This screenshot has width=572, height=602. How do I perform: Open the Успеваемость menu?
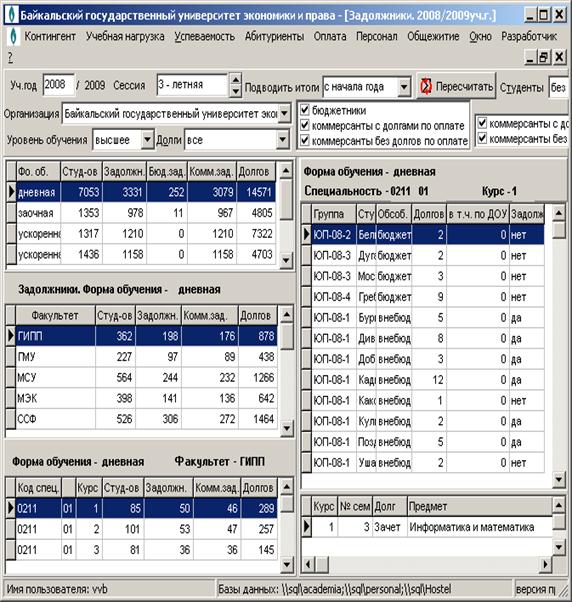click(x=205, y=36)
